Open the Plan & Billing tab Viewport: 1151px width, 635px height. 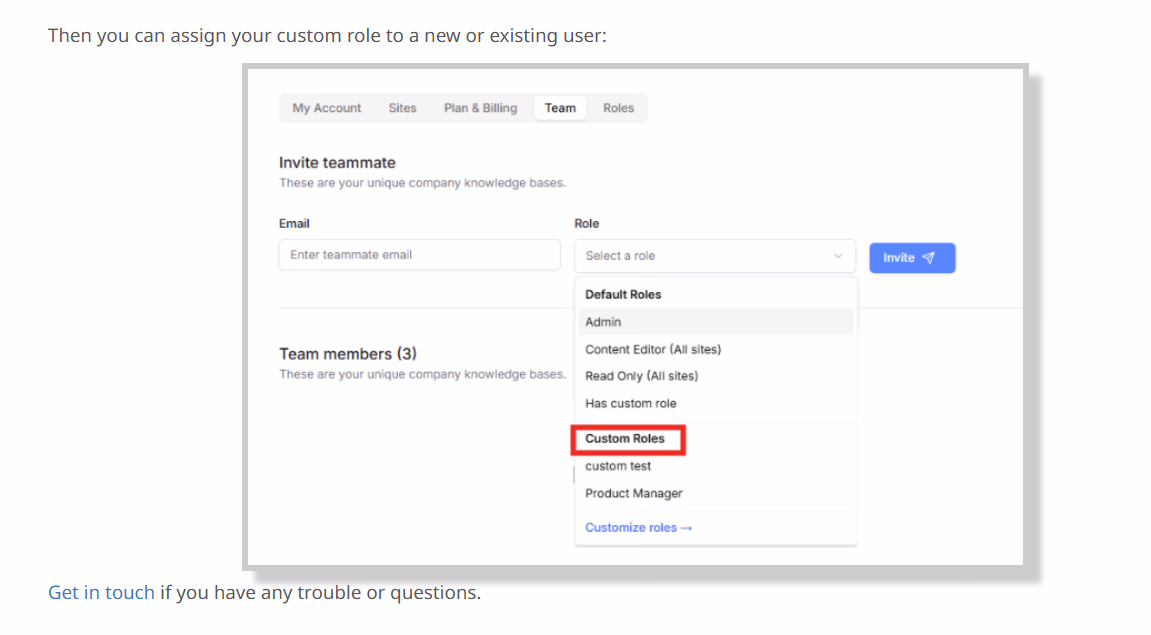(x=480, y=108)
